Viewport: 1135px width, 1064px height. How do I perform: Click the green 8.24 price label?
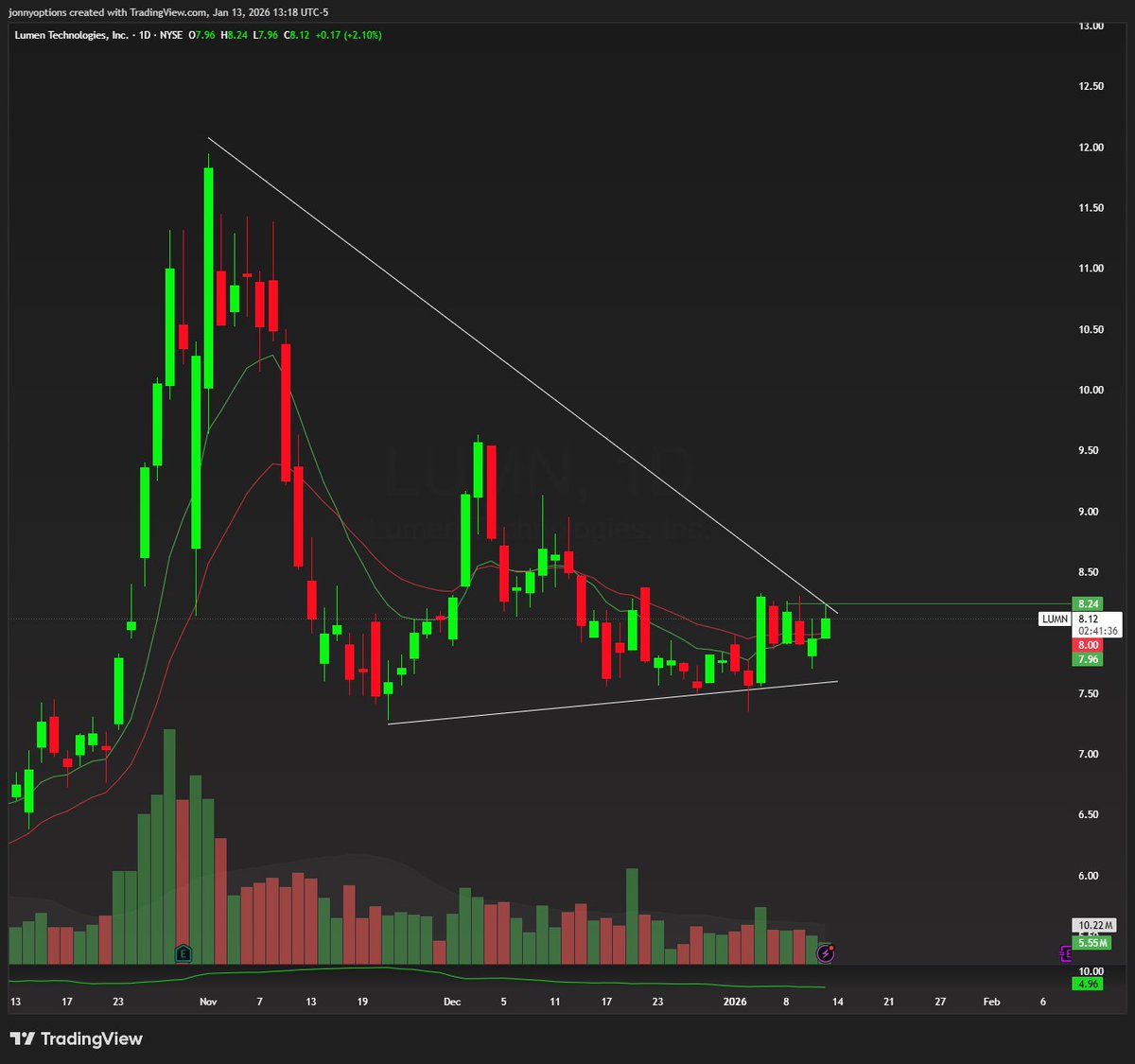point(1088,603)
